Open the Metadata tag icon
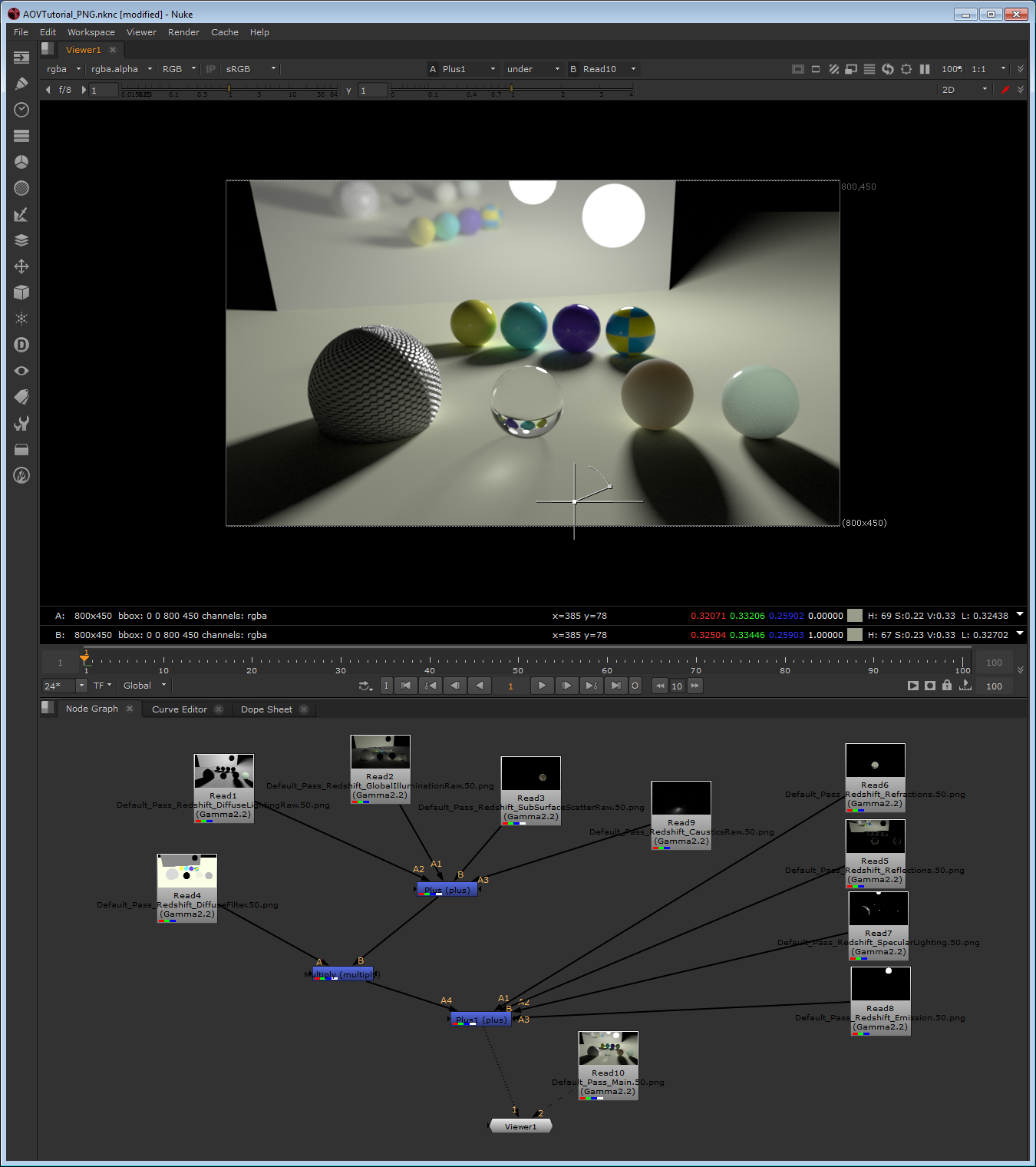Screen dimensions: 1036x1167 (21, 397)
